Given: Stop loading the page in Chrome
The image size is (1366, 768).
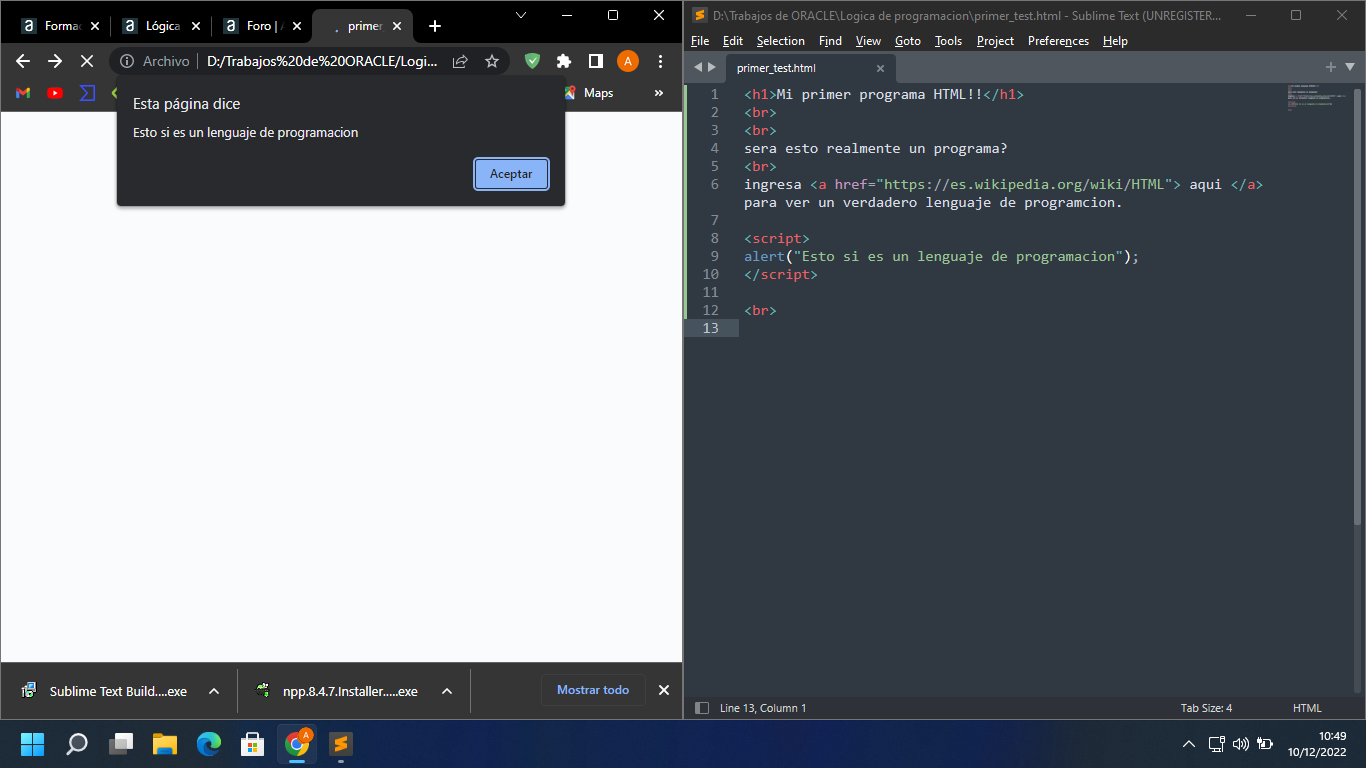Looking at the screenshot, I should coord(86,61).
